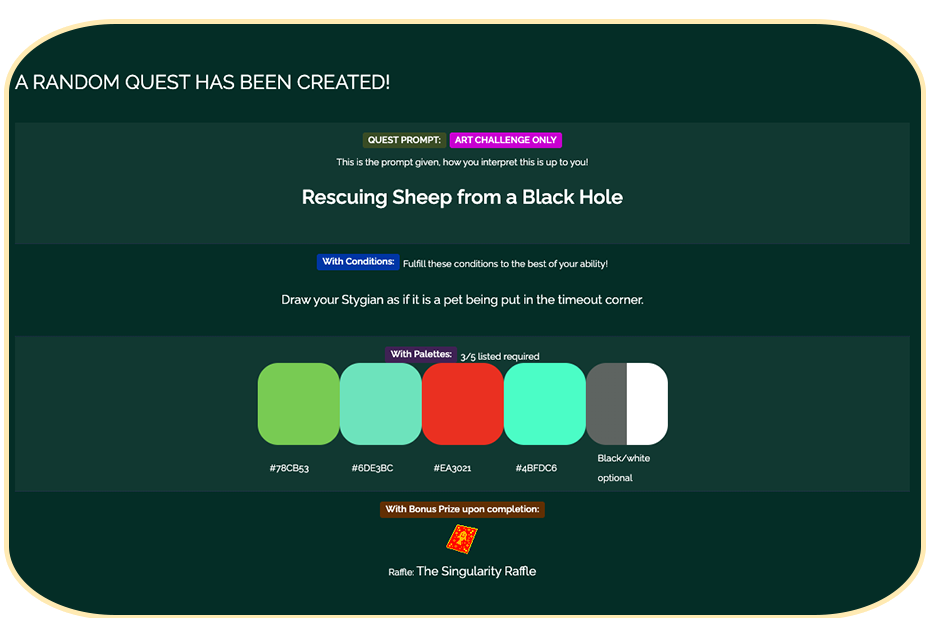Image resolution: width=939 pixels, height=618 pixels.
Task: Click the With Bonus Prize upon completion badge
Action: coord(462,509)
